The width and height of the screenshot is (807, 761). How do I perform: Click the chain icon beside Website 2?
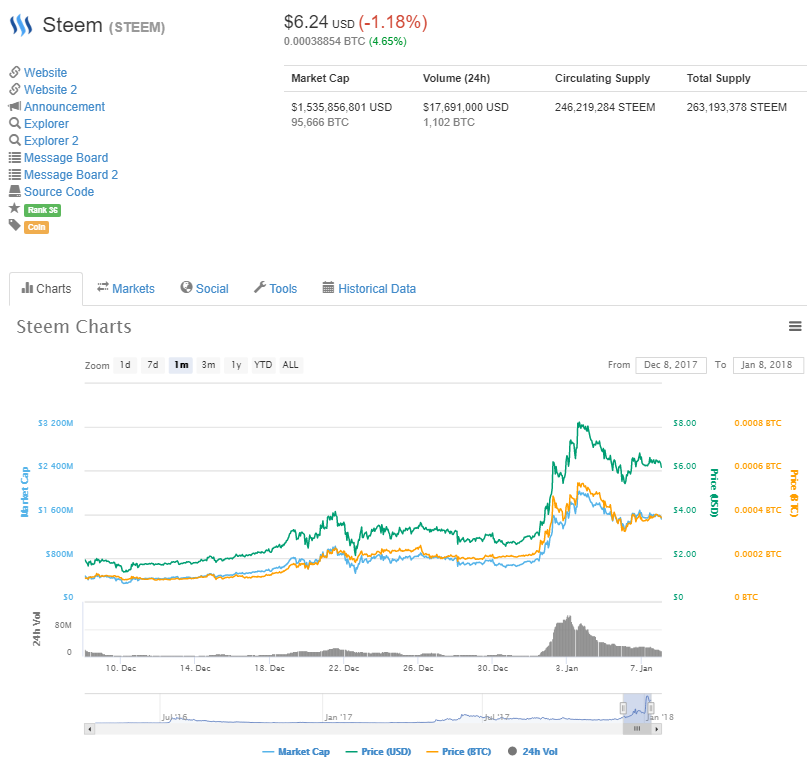pos(15,89)
